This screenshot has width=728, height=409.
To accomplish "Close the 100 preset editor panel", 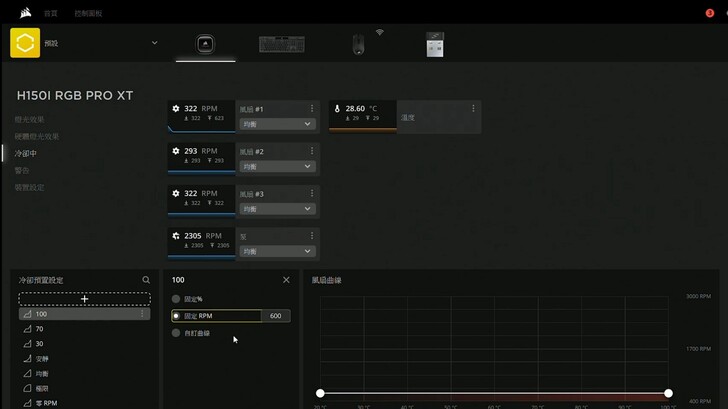I will 286,280.
